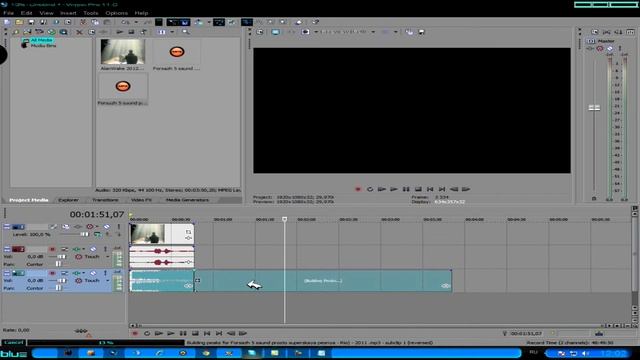Adjust video track Level slider

[x=83, y=234]
